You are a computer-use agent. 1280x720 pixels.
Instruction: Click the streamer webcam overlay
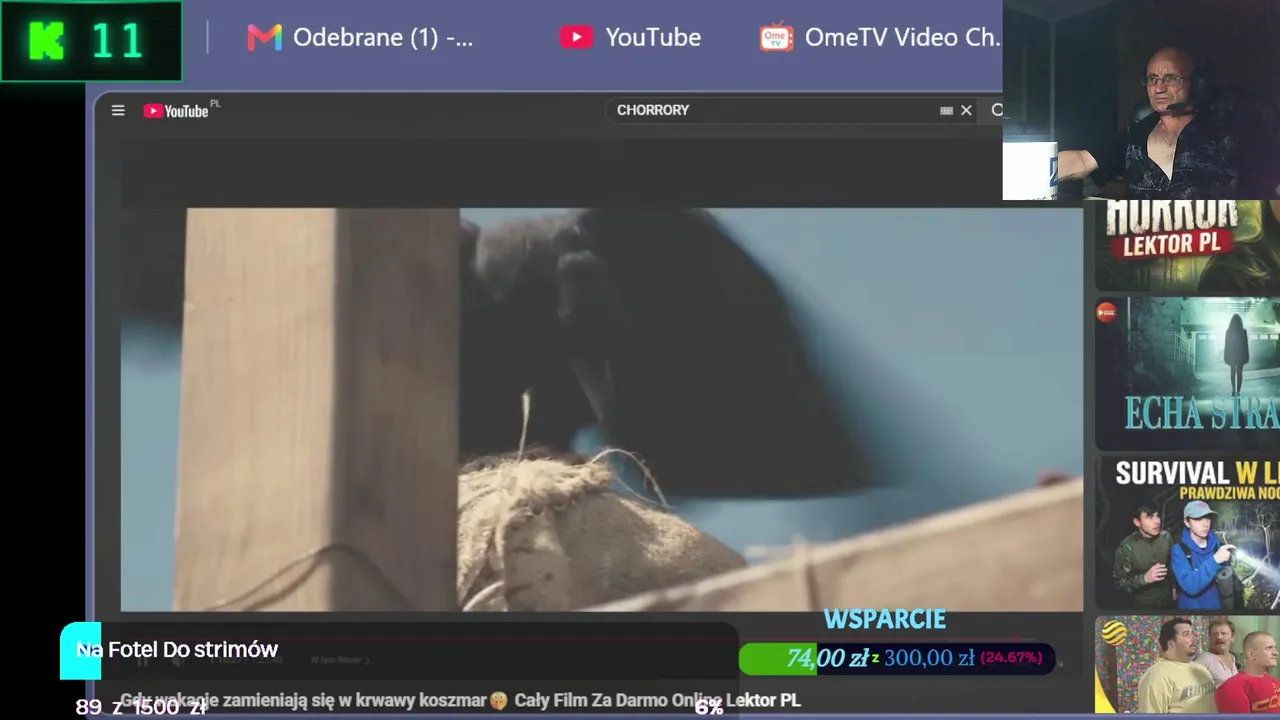pos(1141,100)
